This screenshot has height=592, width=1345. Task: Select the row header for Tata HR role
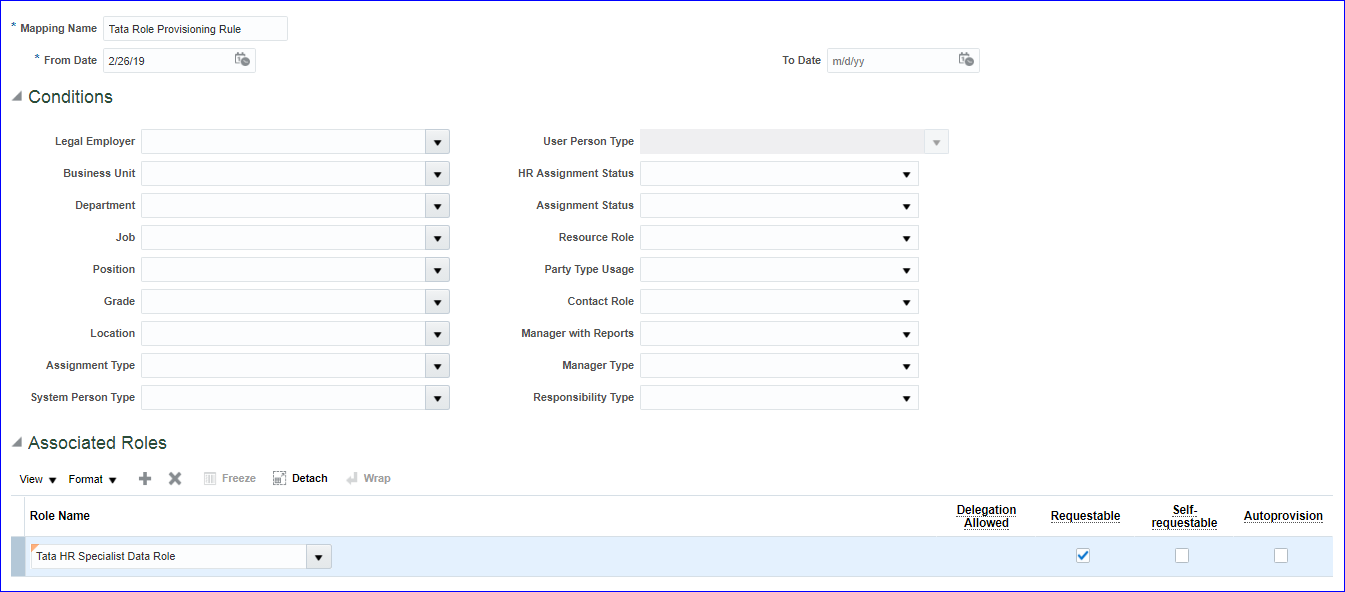pos(18,557)
